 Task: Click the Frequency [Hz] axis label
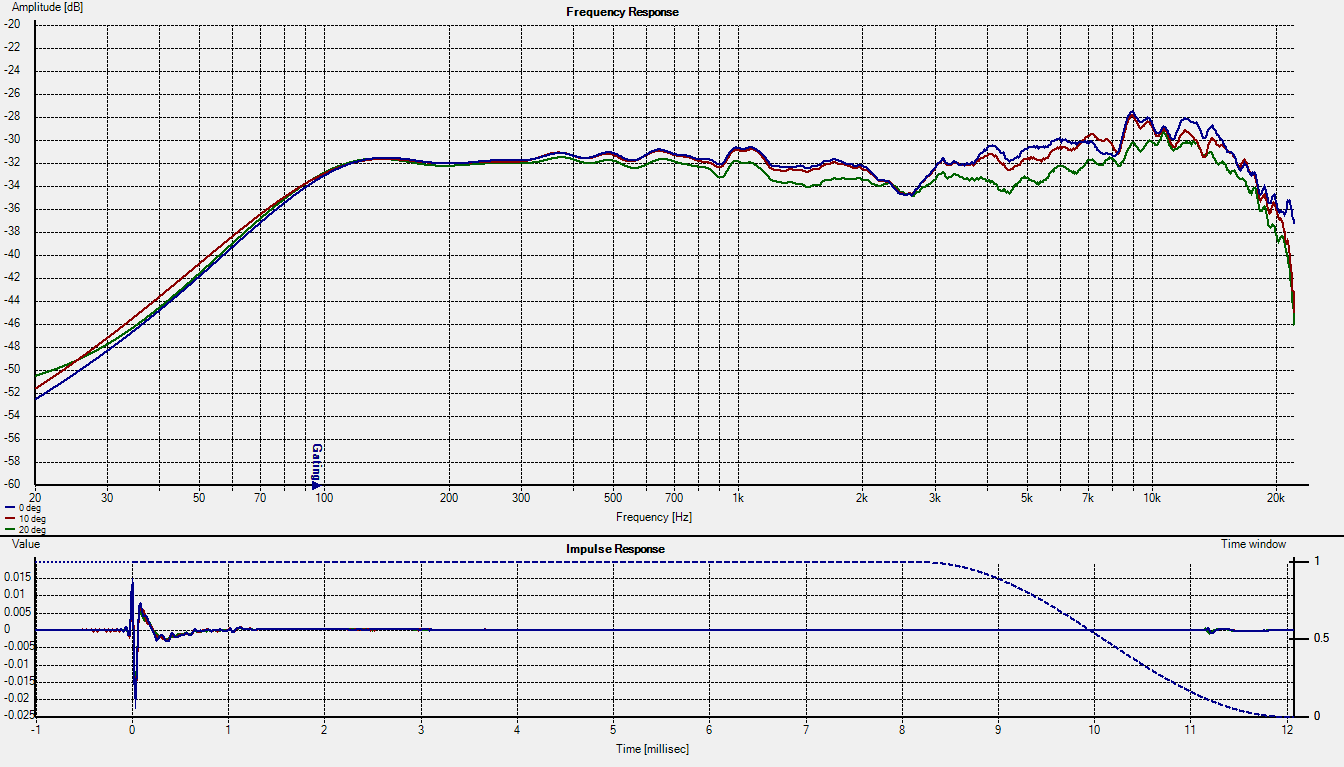(654, 517)
